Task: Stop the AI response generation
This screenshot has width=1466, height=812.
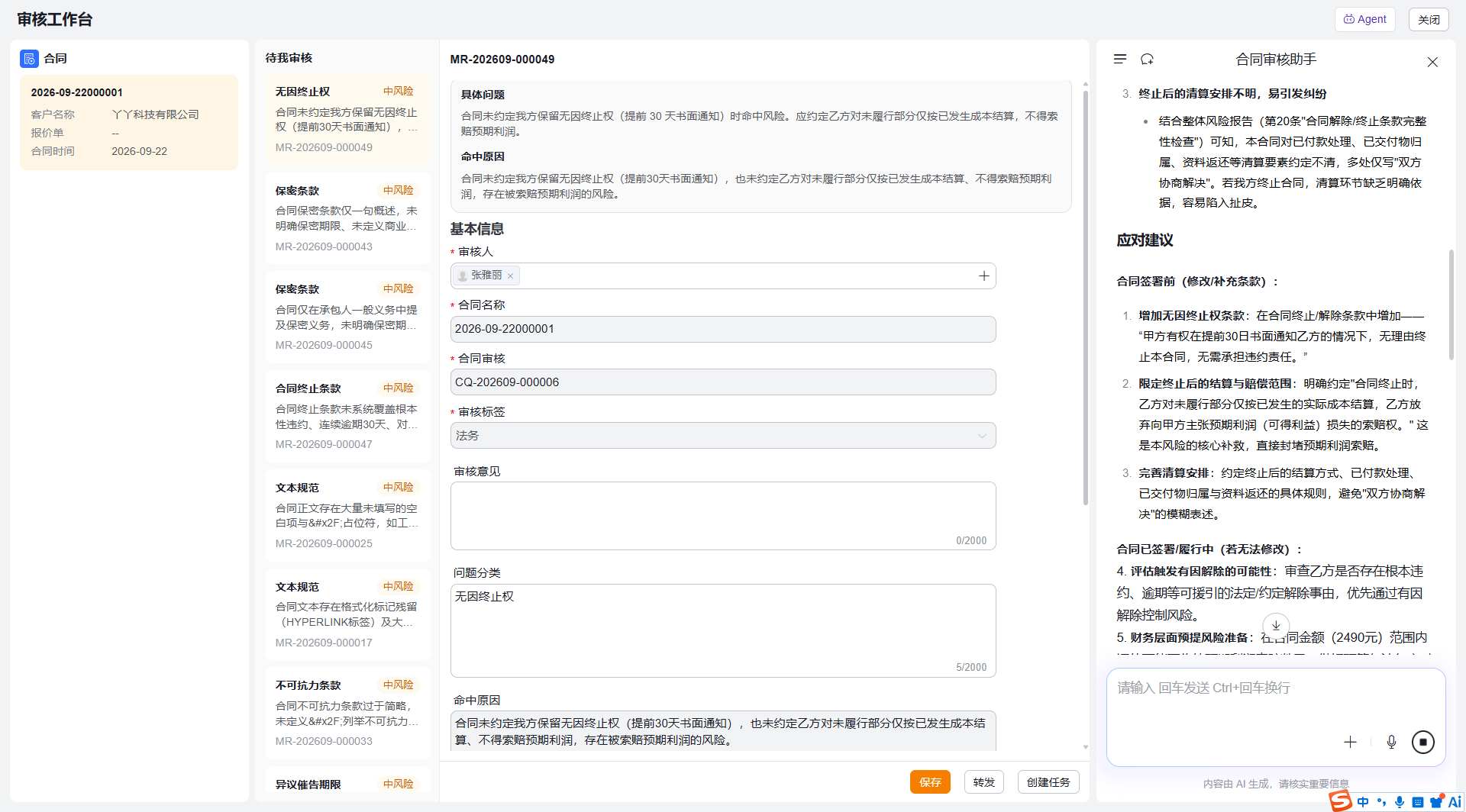Action: click(x=1423, y=742)
